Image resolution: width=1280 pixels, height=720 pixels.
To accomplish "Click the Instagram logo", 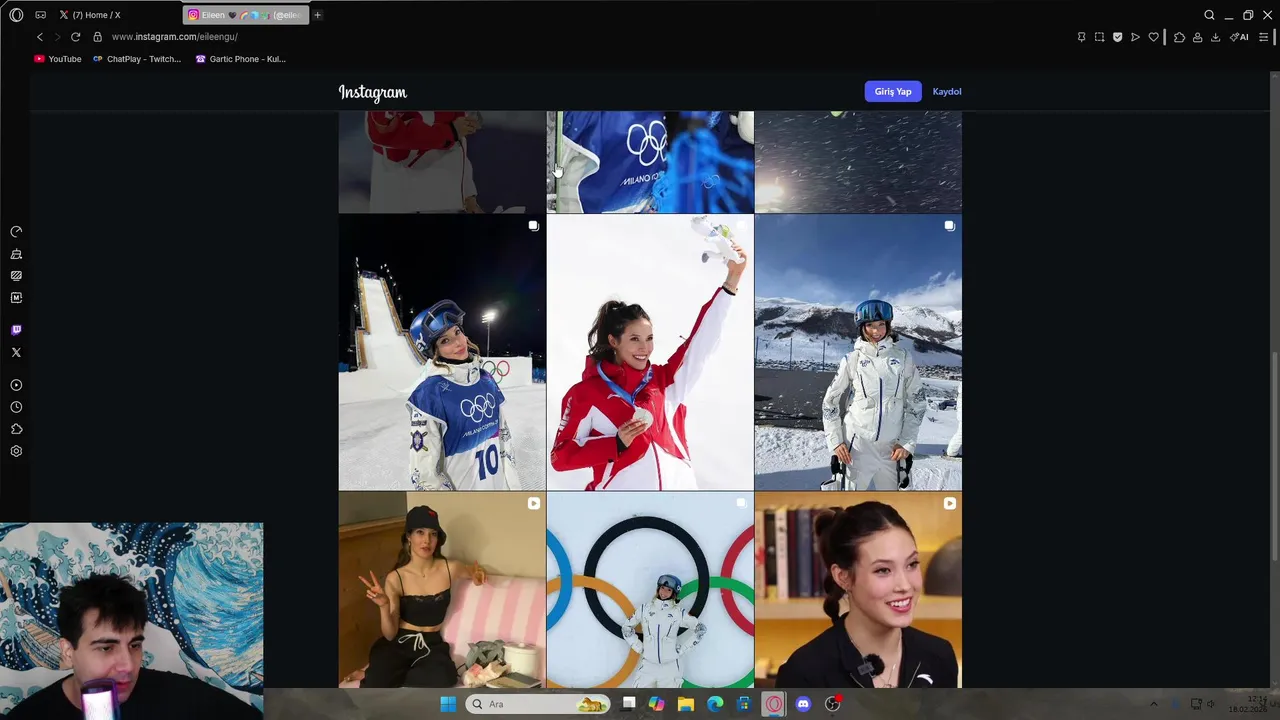I will (x=372, y=92).
